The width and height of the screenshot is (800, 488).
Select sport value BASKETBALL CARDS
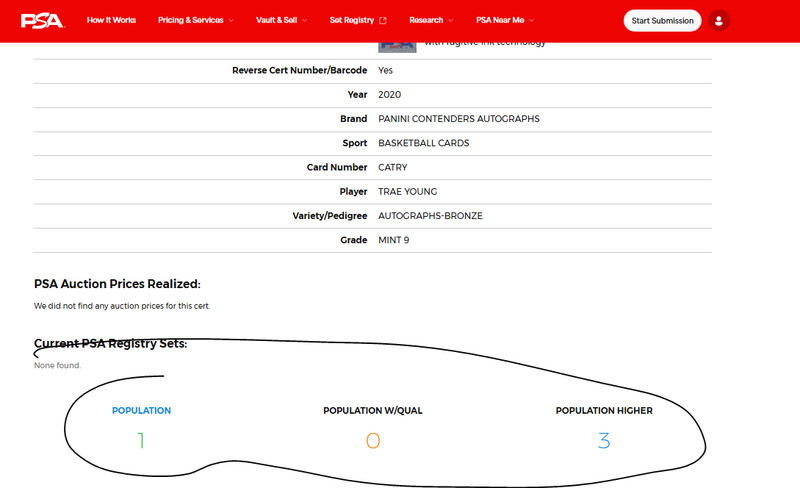click(423, 143)
